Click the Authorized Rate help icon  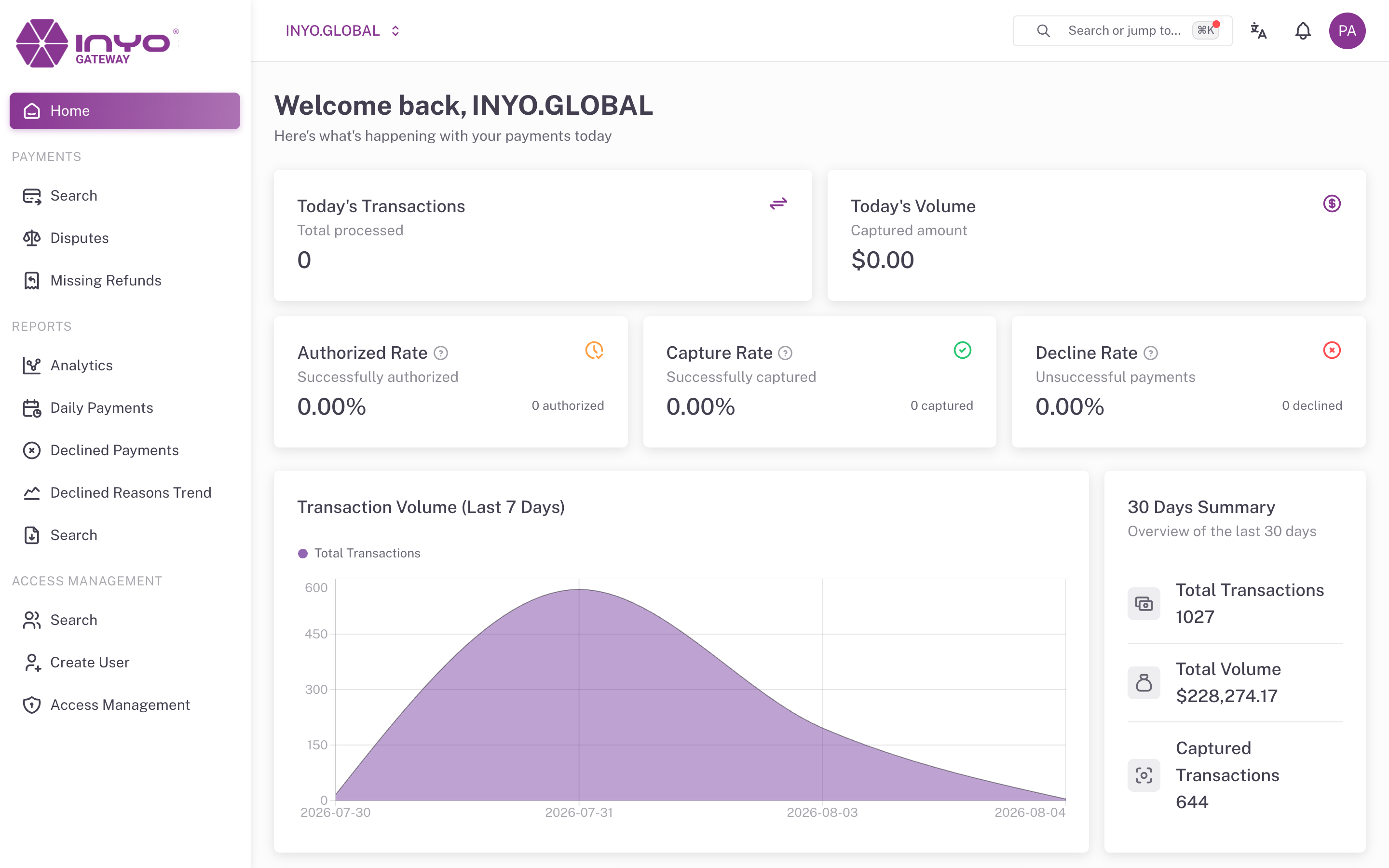(441, 353)
